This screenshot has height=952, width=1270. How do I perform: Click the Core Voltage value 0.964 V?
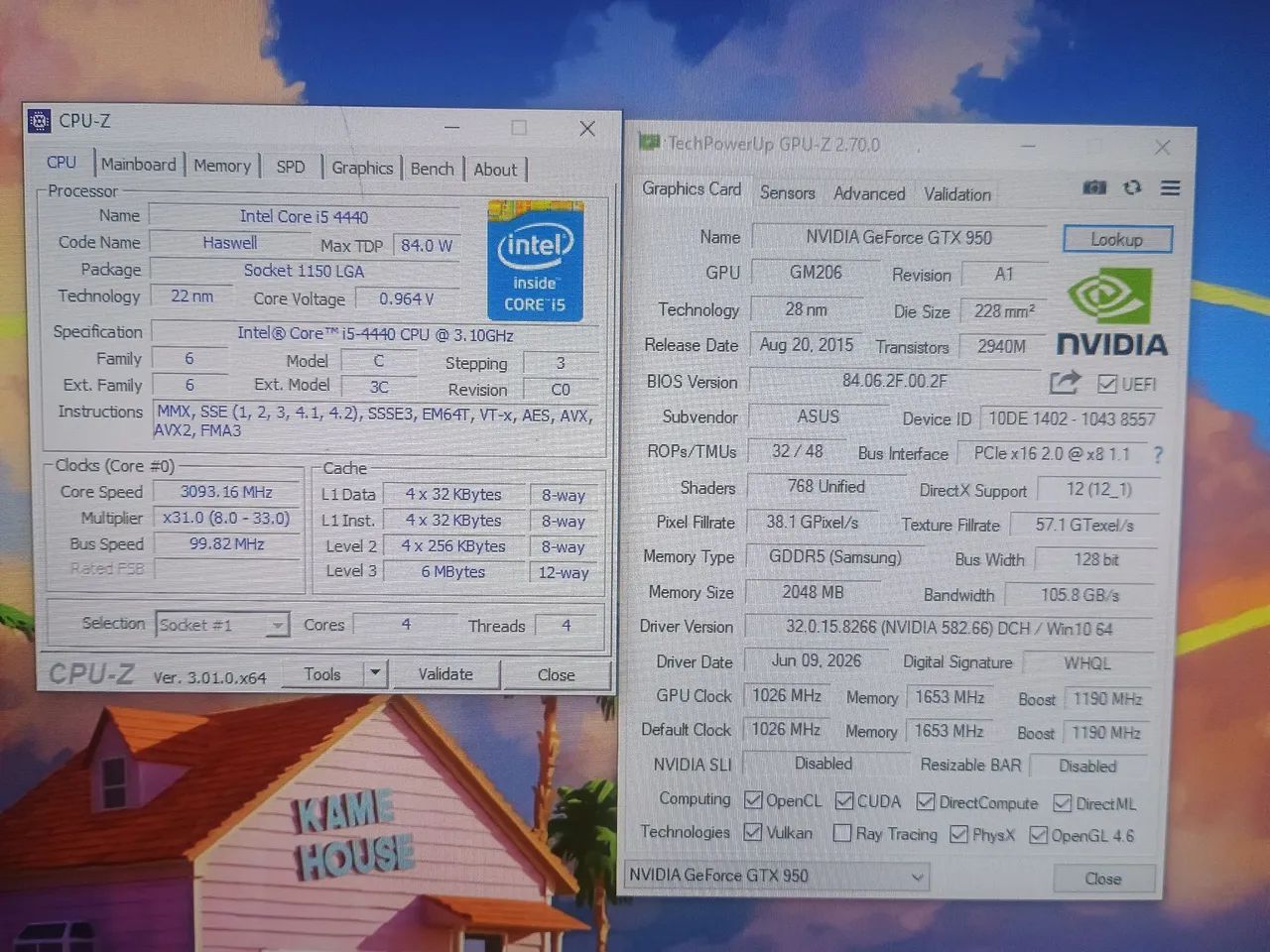(x=407, y=298)
